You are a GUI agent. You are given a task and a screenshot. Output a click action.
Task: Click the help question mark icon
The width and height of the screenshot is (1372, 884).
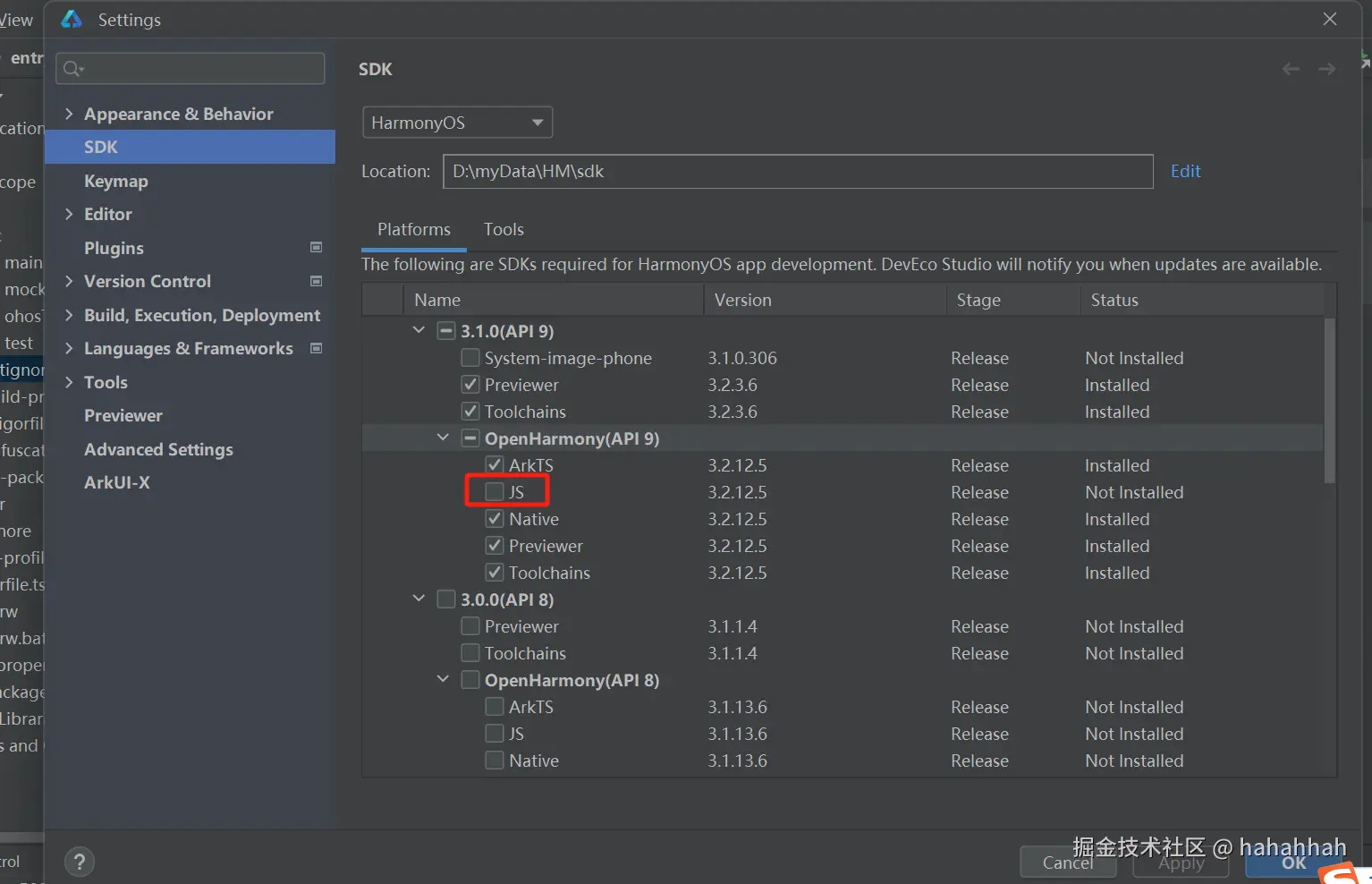tap(80, 862)
